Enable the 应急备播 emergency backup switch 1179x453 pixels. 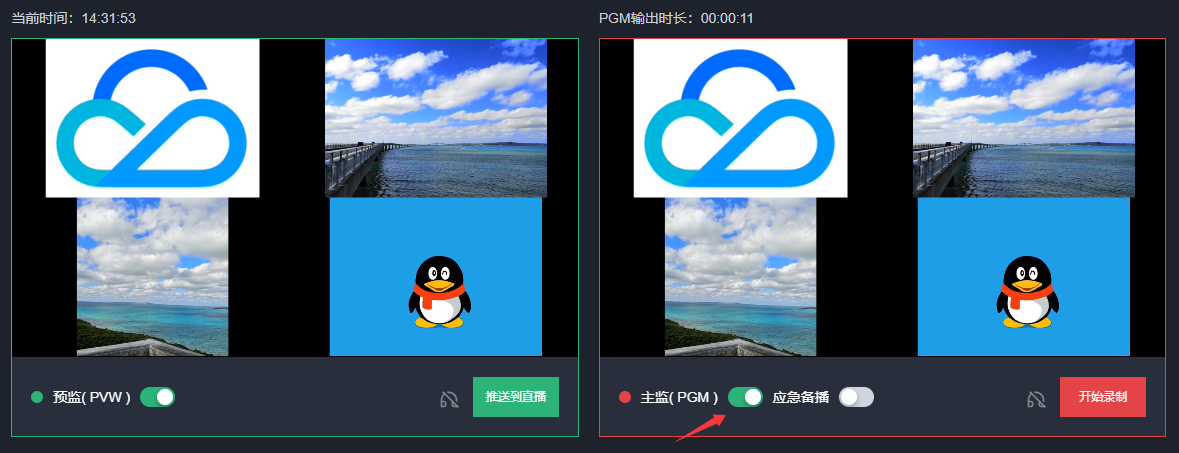coord(856,397)
